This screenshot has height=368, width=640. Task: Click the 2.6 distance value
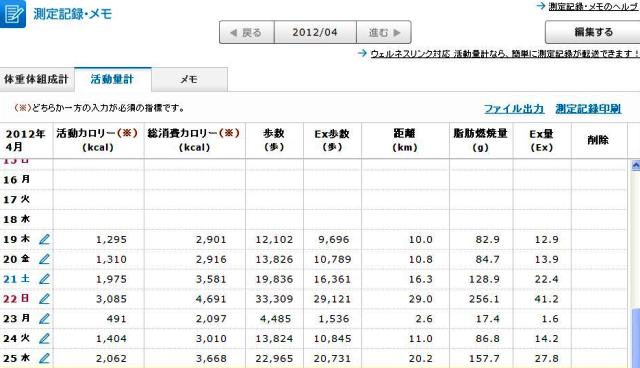pyautogui.click(x=424, y=319)
